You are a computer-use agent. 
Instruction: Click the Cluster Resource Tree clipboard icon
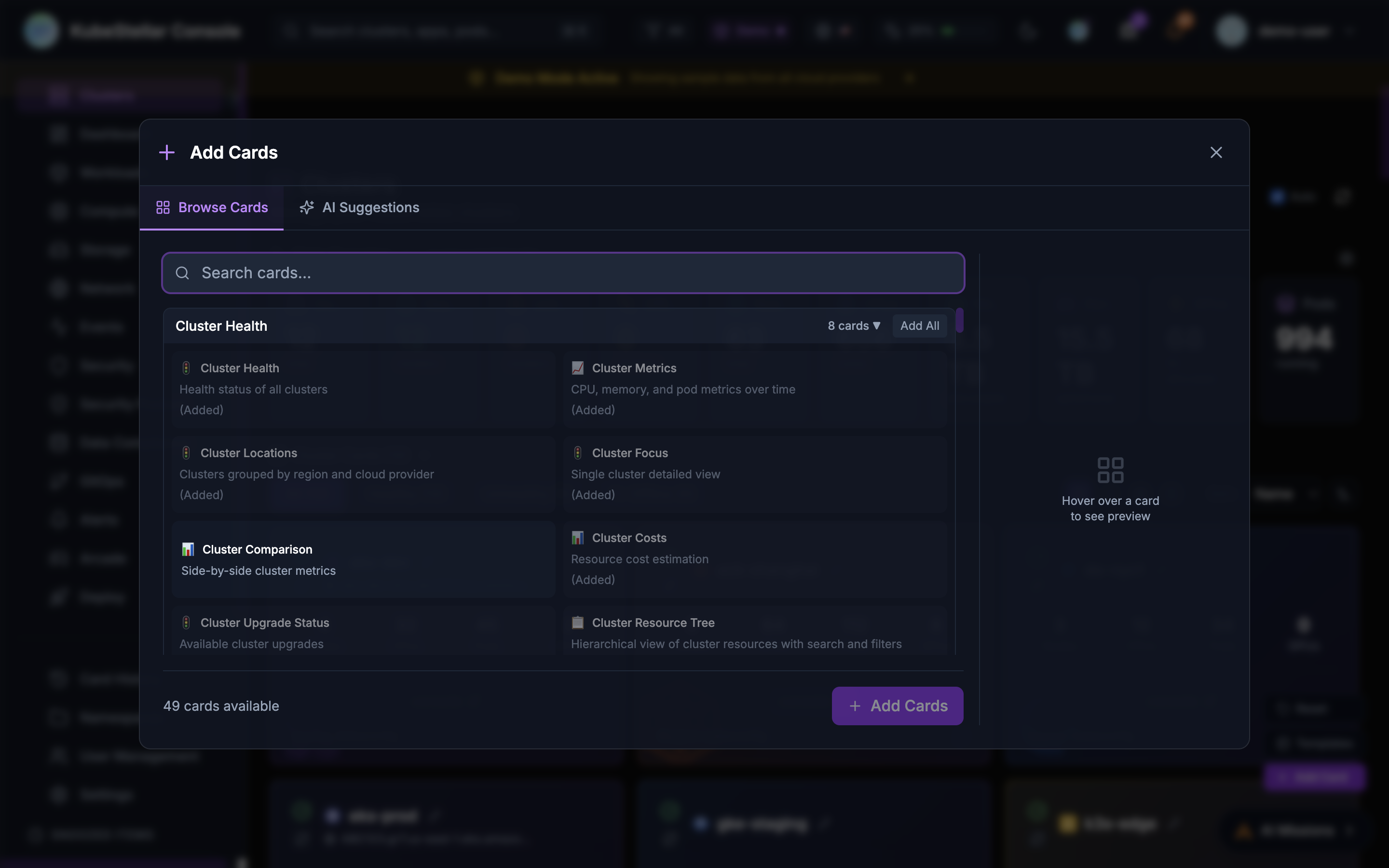click(577, 623)
